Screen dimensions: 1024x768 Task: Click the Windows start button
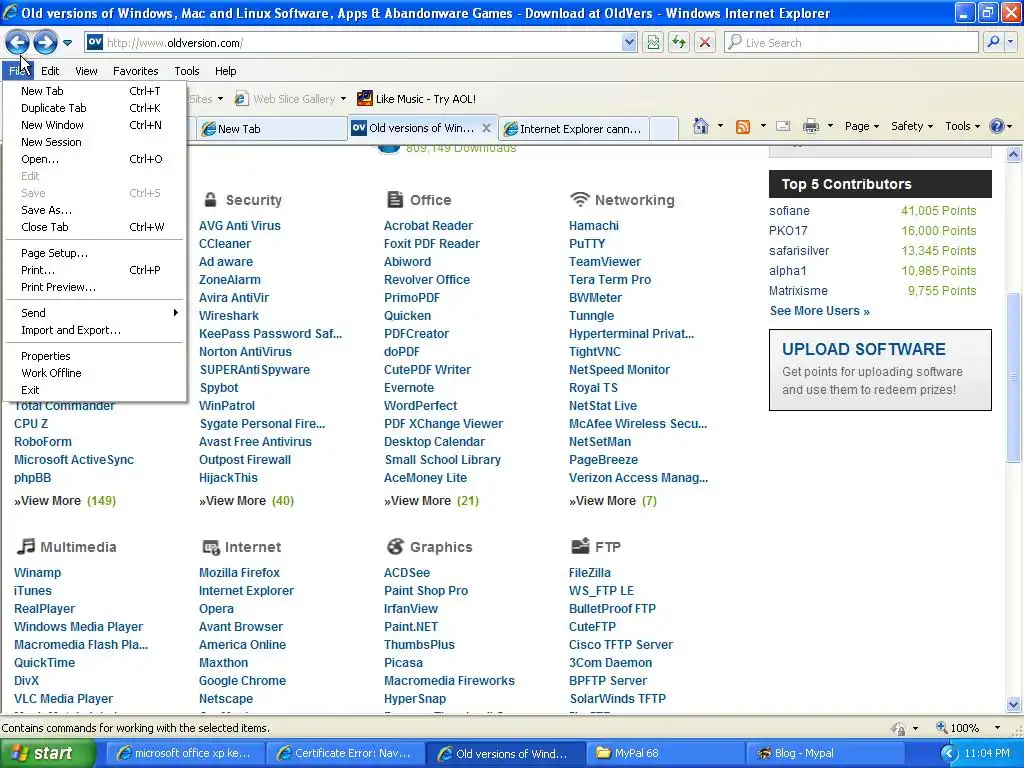point(47,753)
